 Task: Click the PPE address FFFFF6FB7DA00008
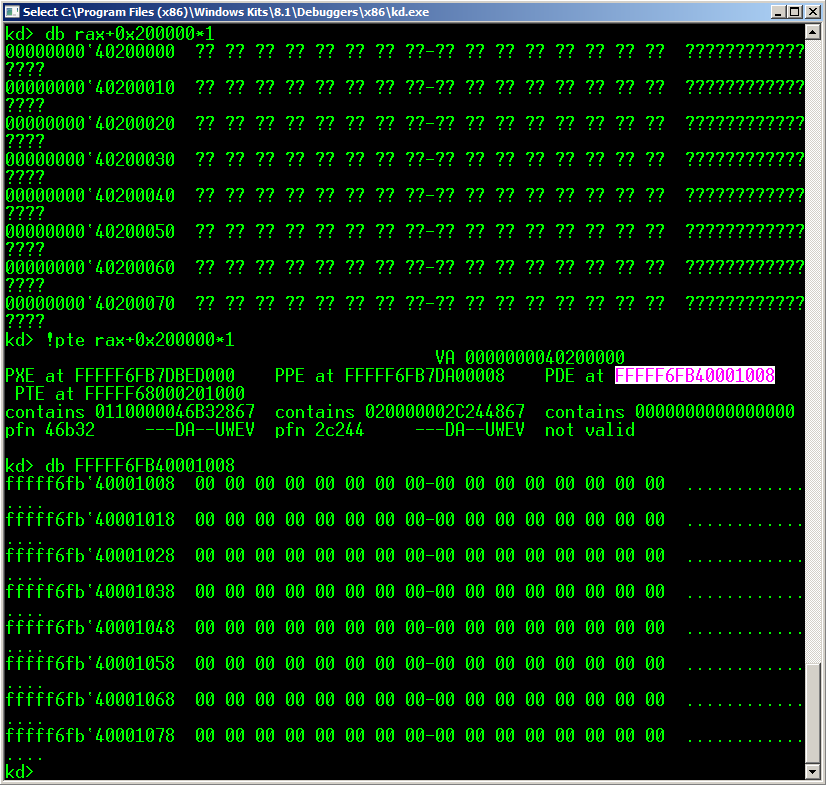click(x=425, y=376)
